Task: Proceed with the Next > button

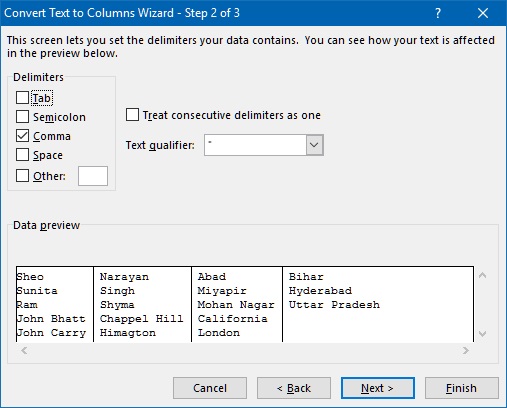Action: (x=378, y=388)
